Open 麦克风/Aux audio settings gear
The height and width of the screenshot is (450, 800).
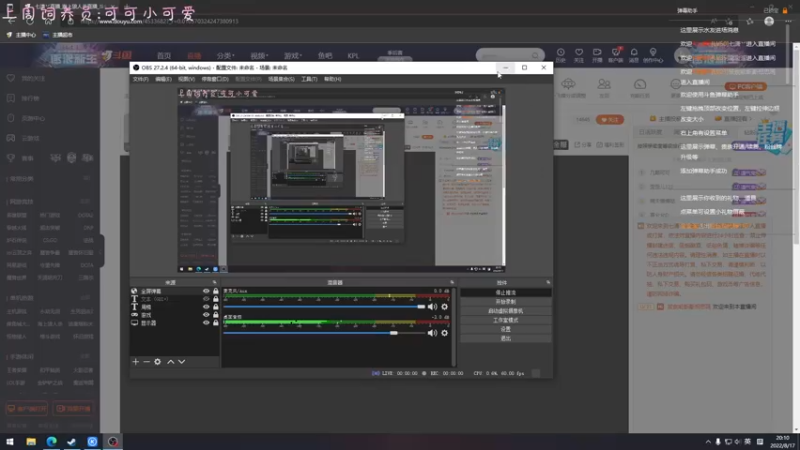(x=444, y=307)
